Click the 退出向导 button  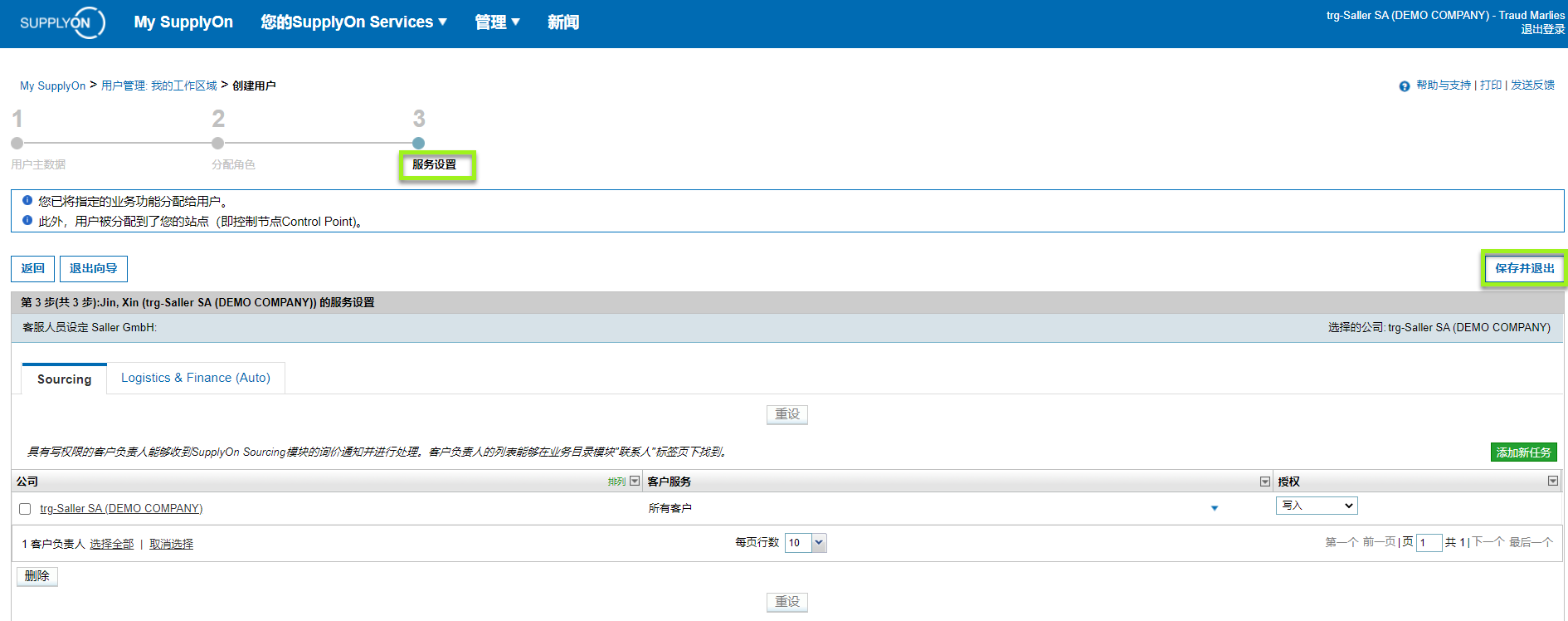(94, 269)
